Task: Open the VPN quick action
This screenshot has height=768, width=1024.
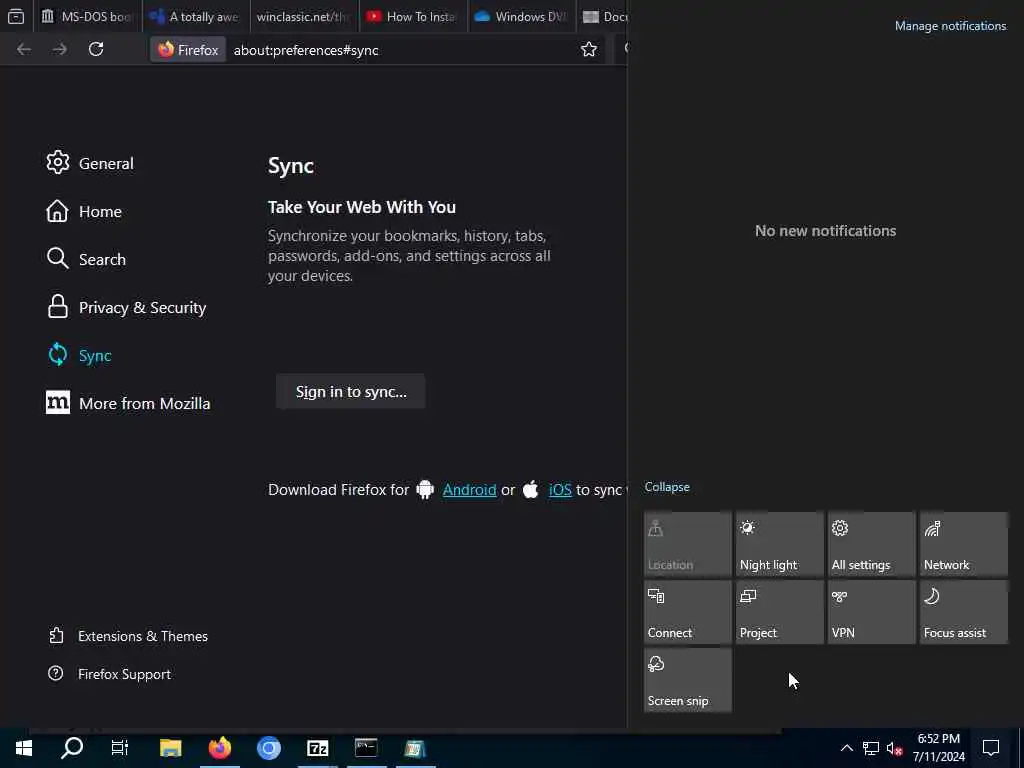Action: click(872, 612)
